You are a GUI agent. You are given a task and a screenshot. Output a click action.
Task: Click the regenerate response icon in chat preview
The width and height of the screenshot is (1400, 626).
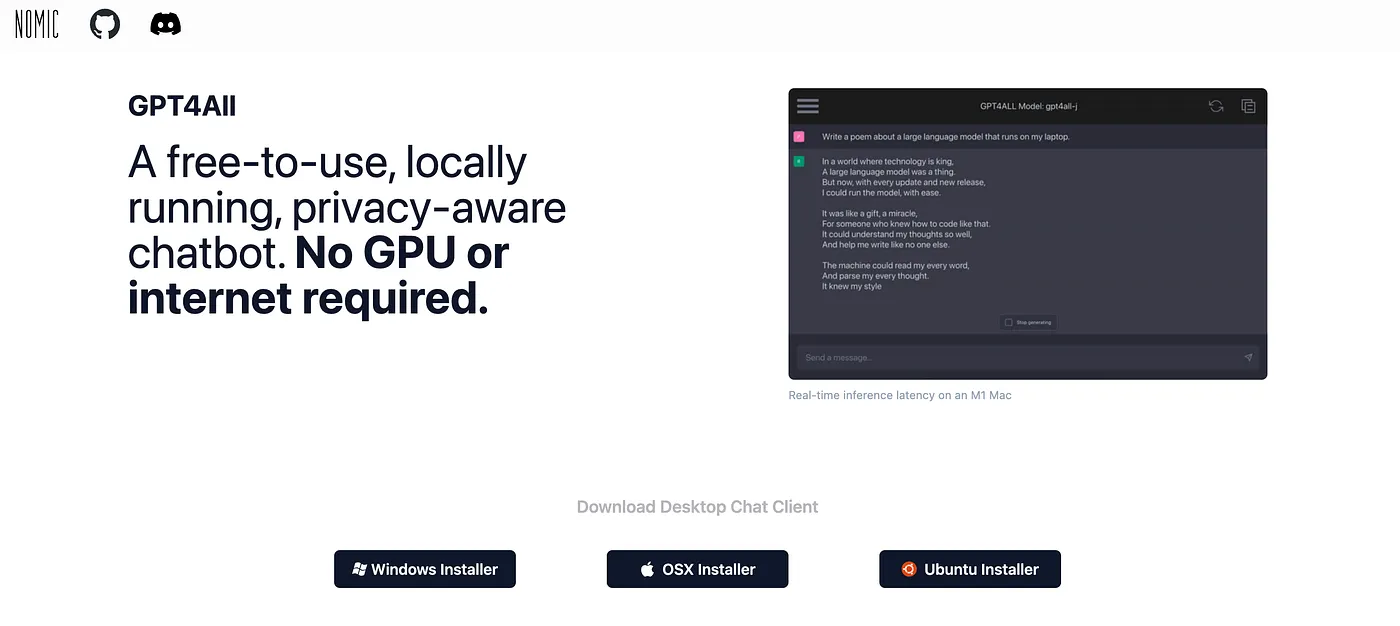(1216, 106)
